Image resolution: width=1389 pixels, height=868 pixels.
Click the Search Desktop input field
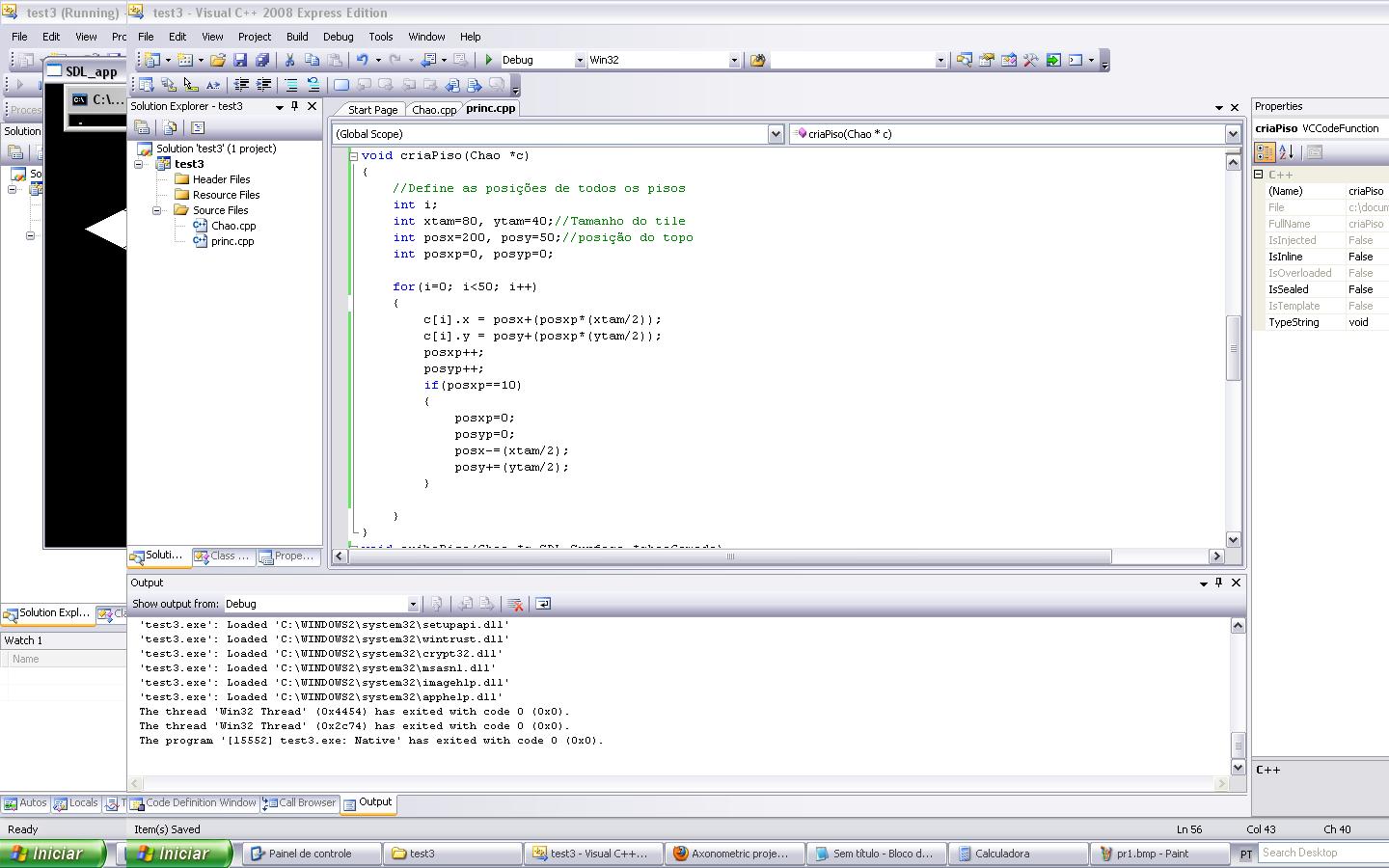pos(1323,853)
